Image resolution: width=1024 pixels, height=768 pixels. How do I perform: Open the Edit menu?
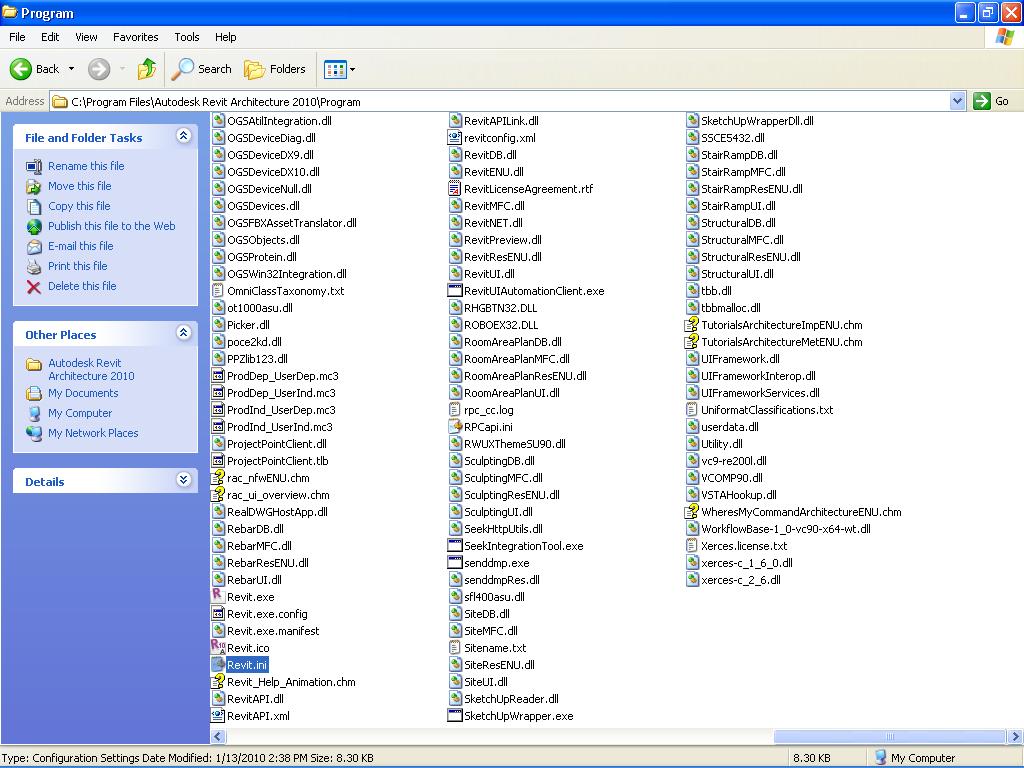click(x=50, y=37)
